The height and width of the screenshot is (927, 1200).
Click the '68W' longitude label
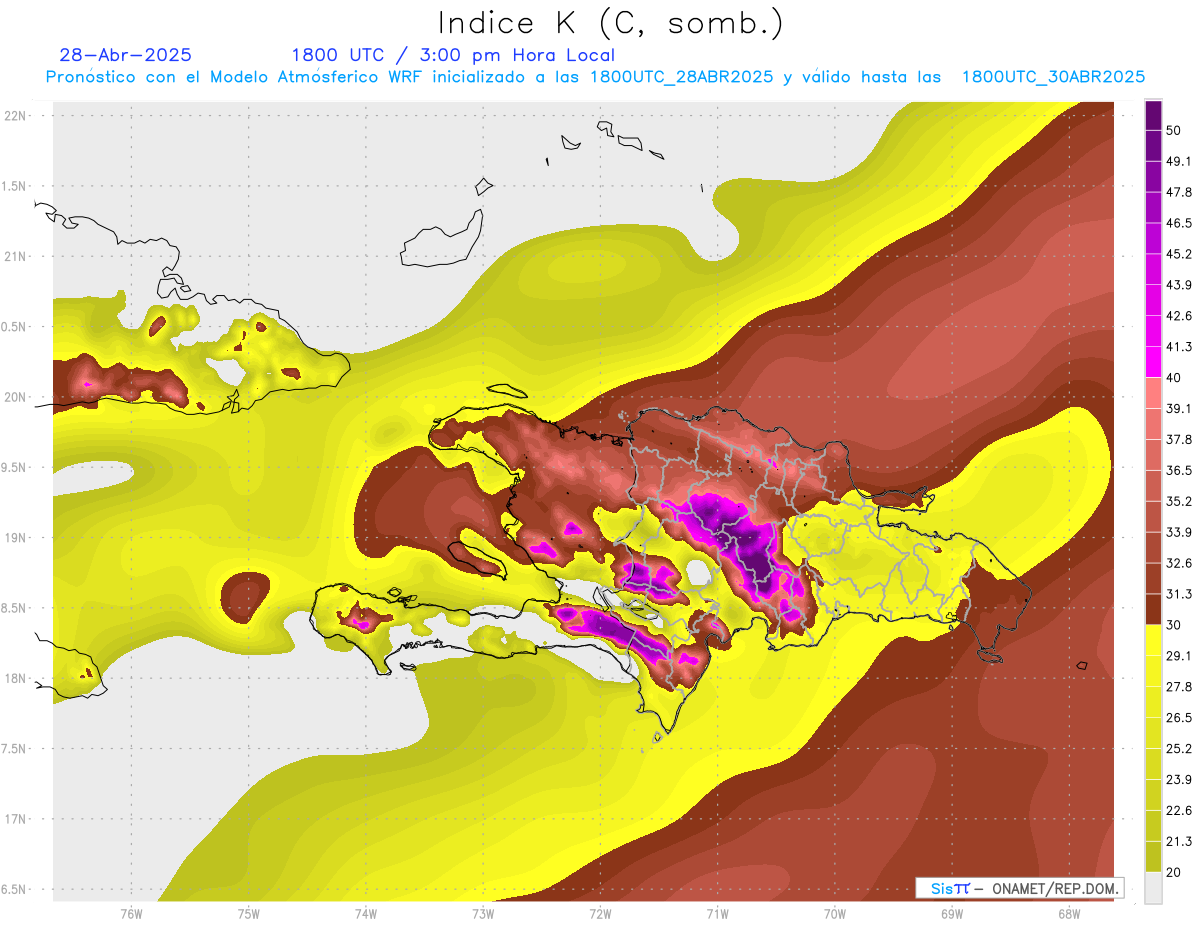click(x=1068, y=913)
